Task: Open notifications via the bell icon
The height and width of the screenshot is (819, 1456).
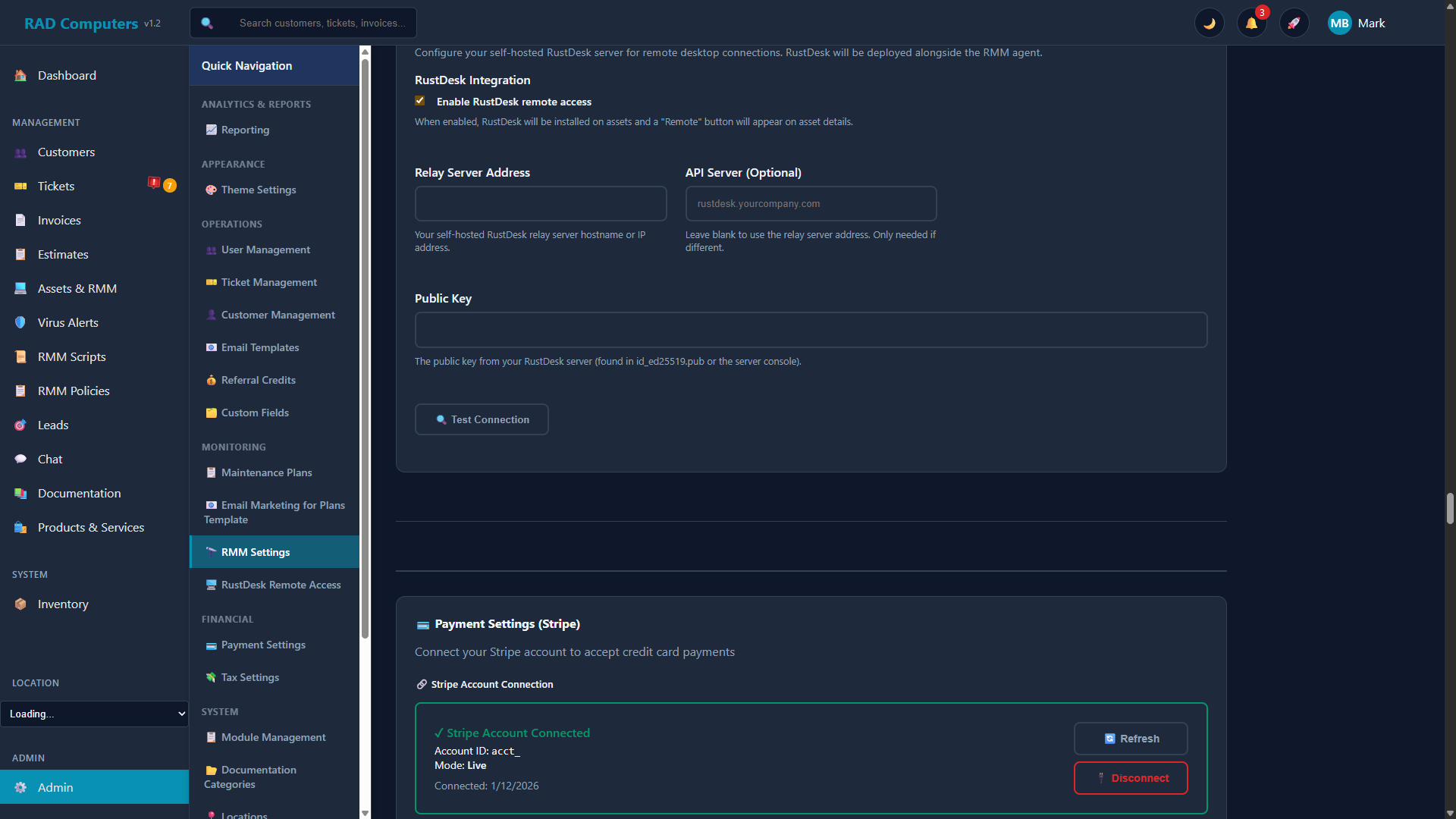Action: coord(1251,23)
